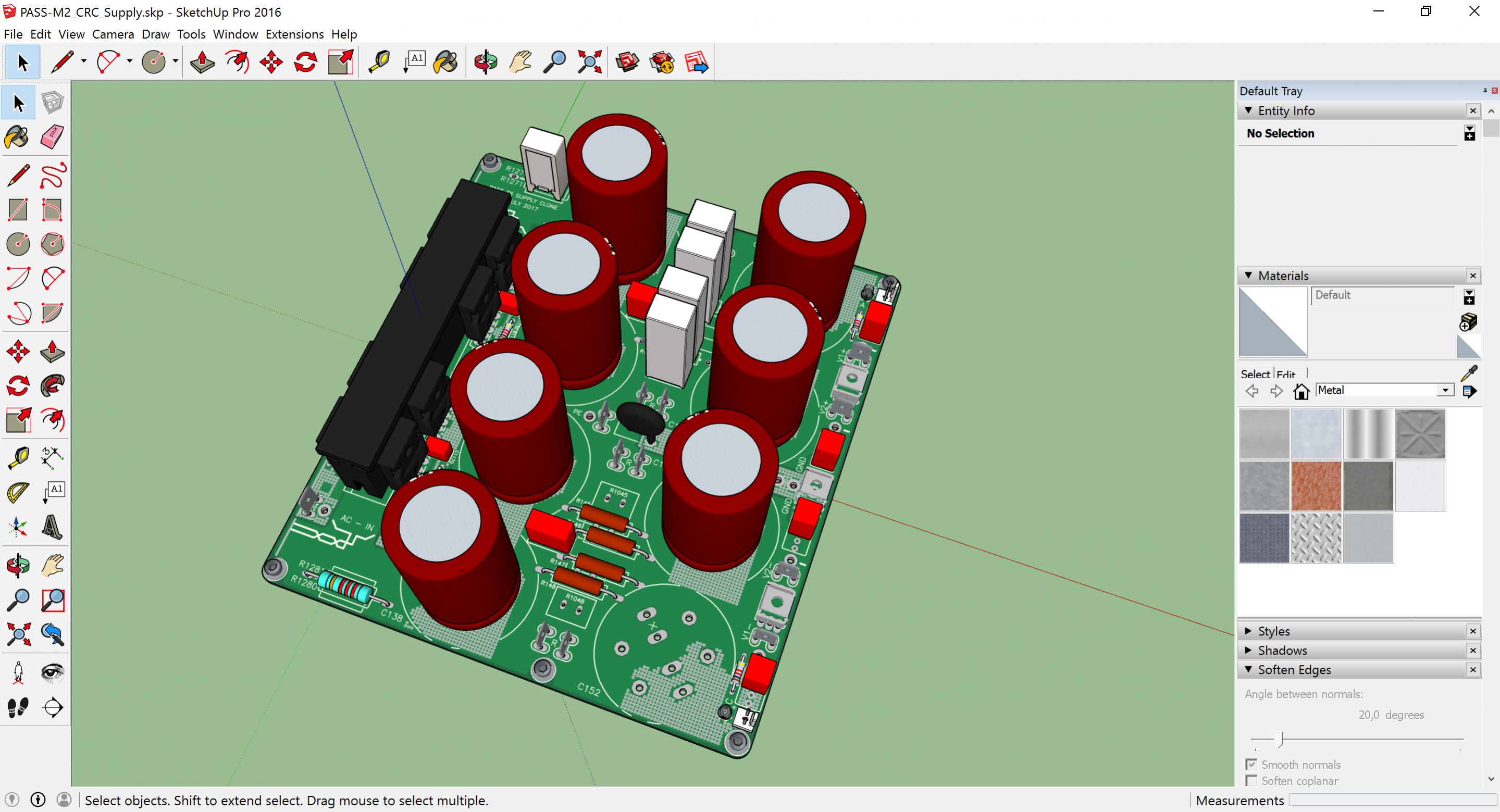The image size is (1500, 812).
Task: Select the Previous view tool in left toolbar
Action: click(53, 634)
